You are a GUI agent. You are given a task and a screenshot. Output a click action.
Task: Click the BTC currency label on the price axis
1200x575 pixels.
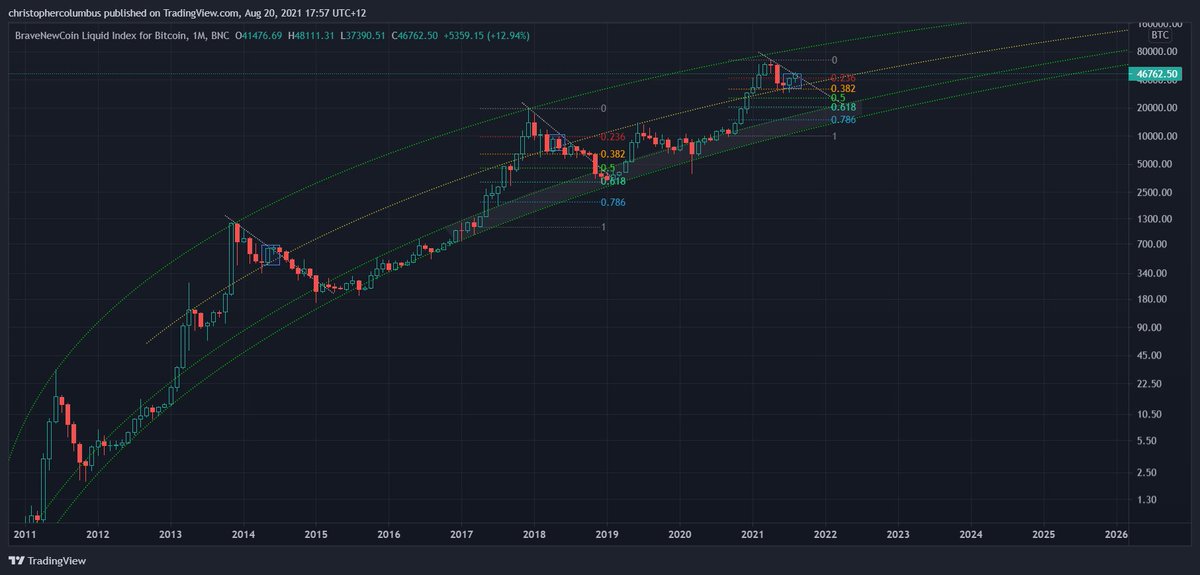click(1162, 33)
